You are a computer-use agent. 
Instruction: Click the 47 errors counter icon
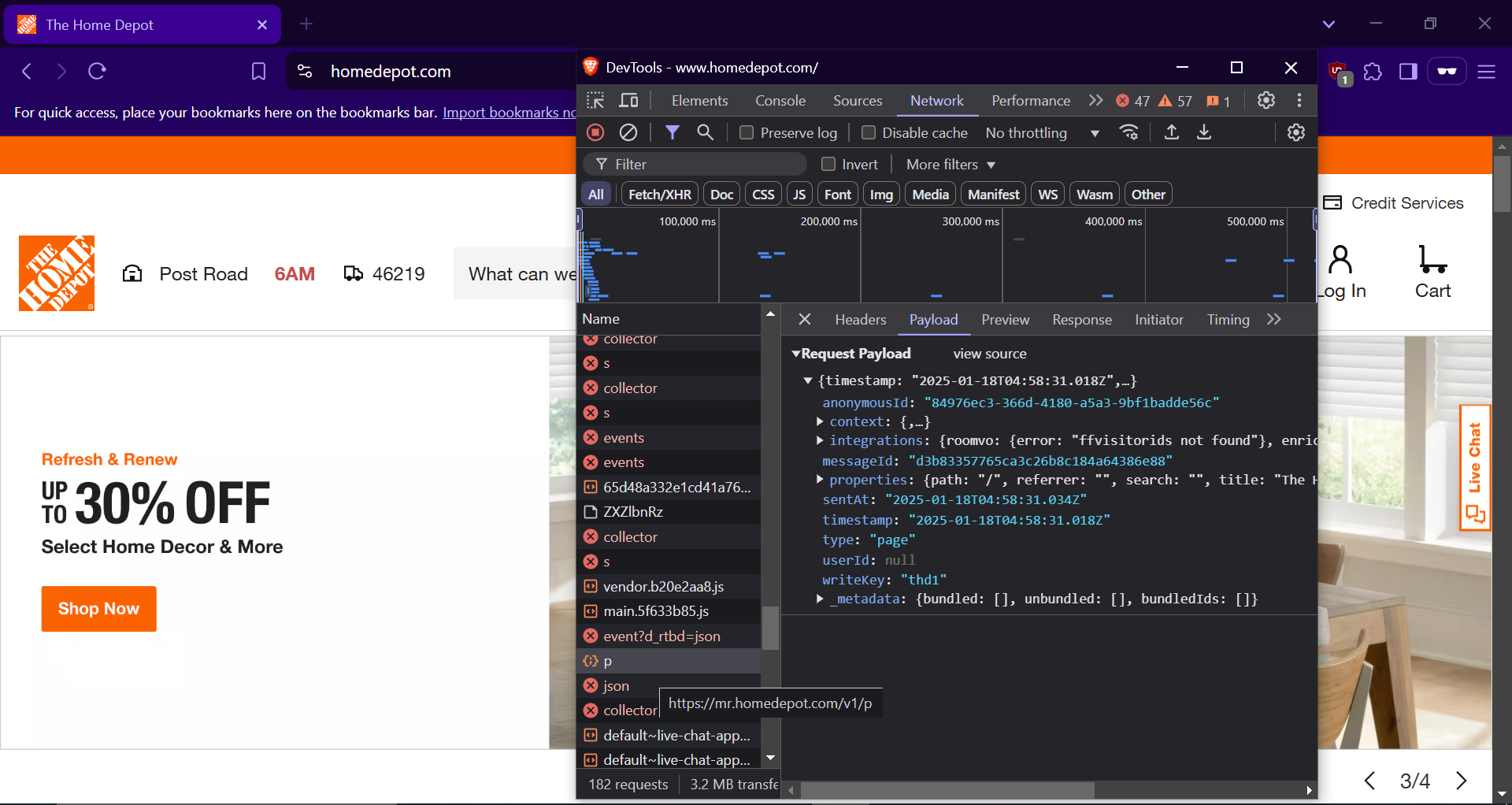1132,101
